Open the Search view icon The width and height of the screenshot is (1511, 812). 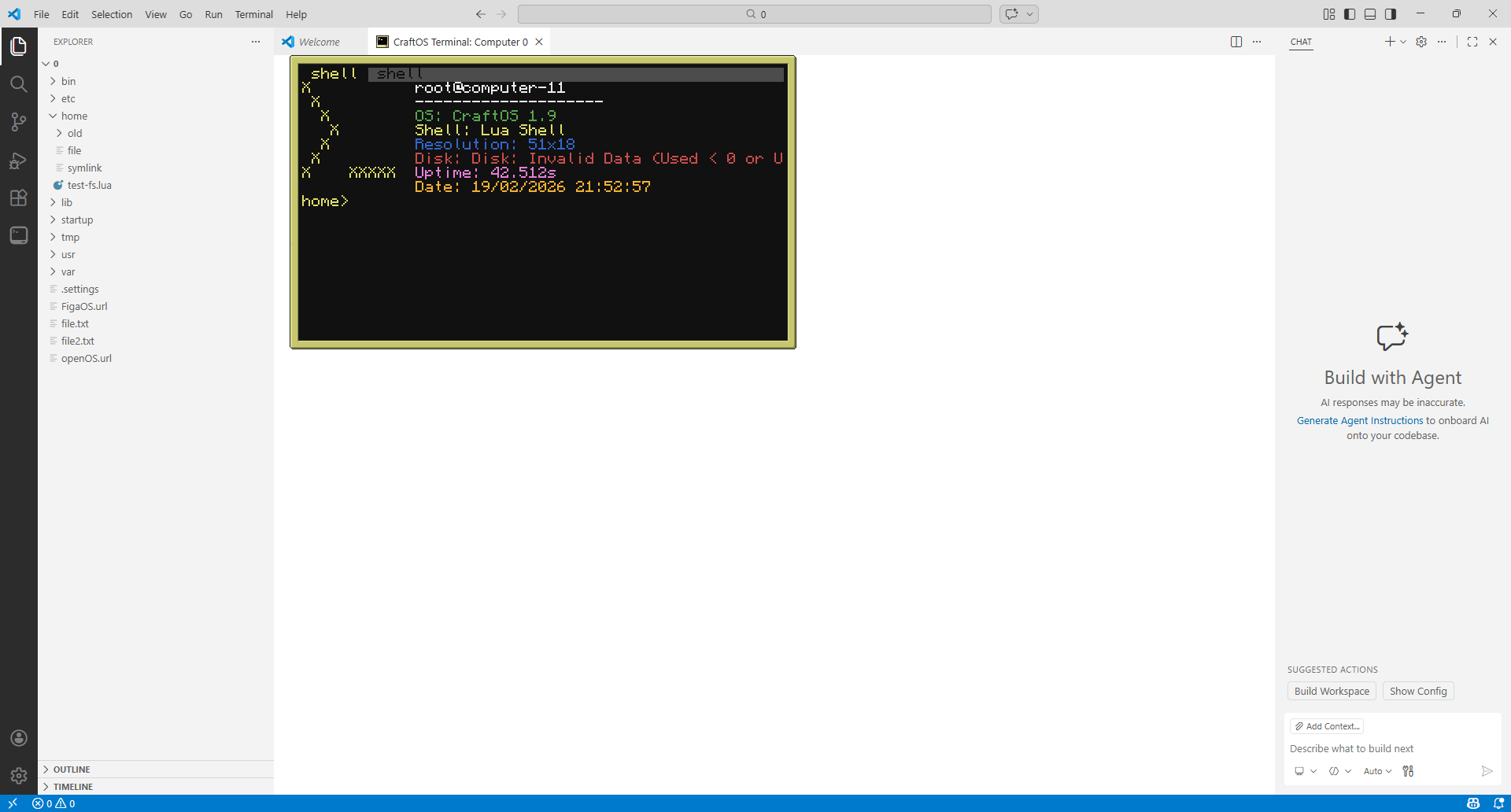19,84
